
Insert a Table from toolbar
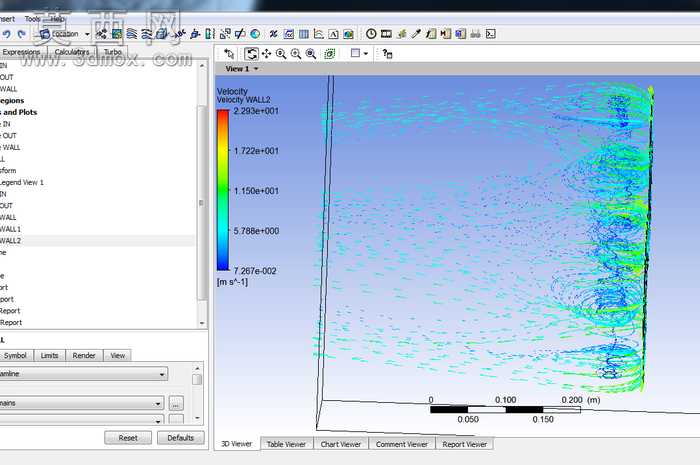click(304, 34)
